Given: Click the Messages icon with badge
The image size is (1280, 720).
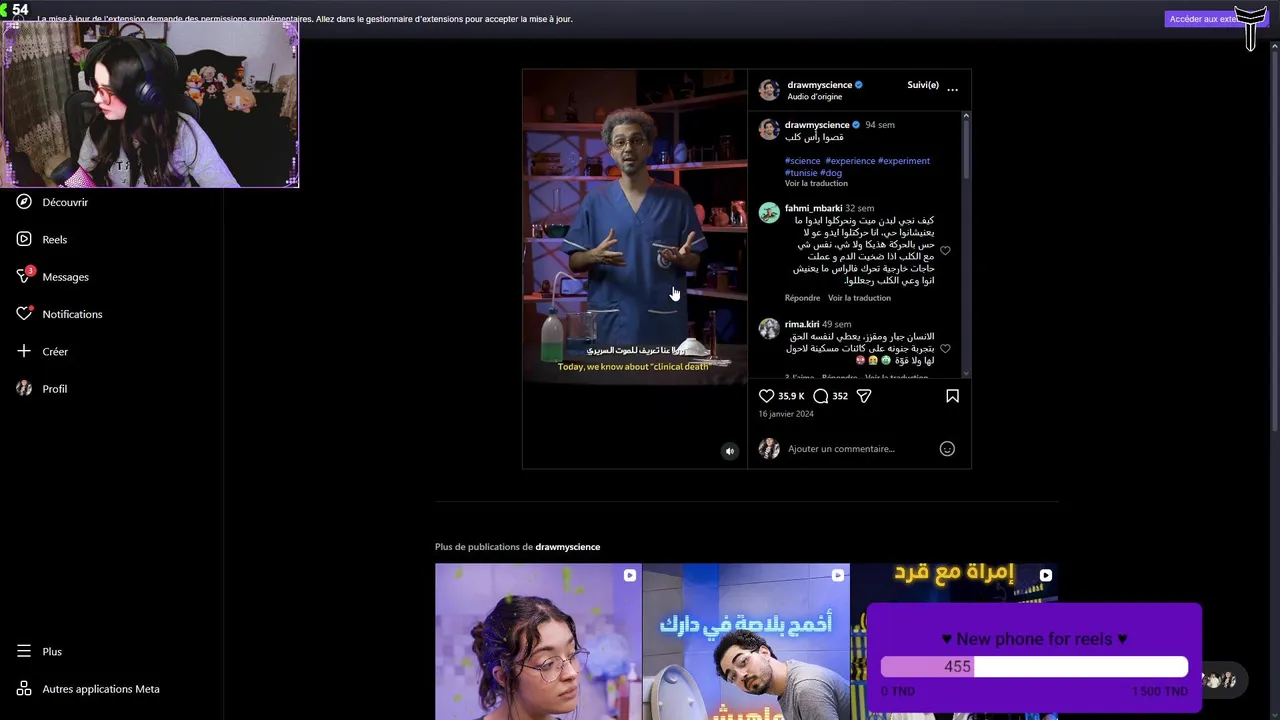Looking at the screenshot, I should click(x=25, y=275).
